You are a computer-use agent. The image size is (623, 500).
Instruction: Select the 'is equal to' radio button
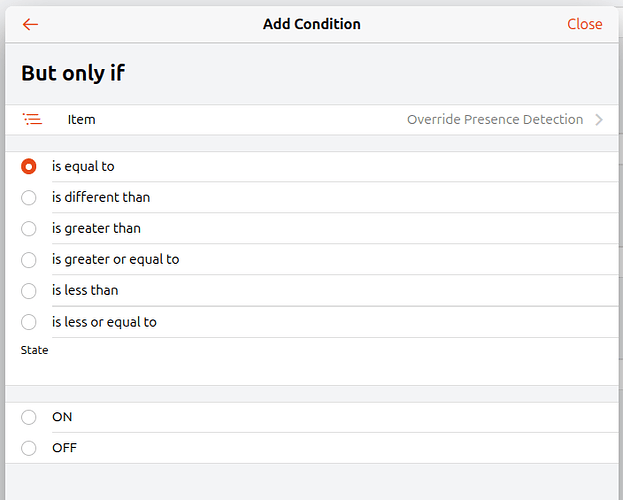click(29, 167)
